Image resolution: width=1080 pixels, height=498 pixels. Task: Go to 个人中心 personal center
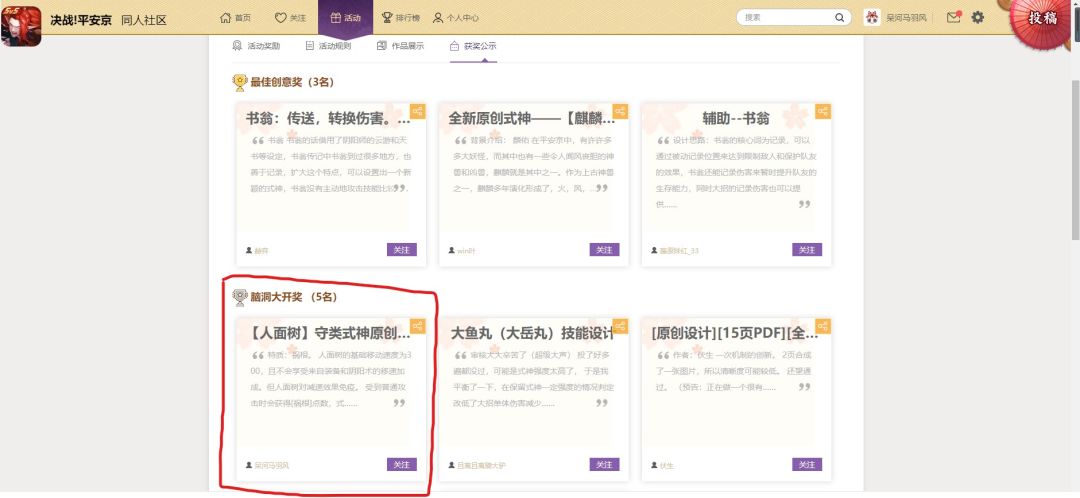click(x=456, y=18)
